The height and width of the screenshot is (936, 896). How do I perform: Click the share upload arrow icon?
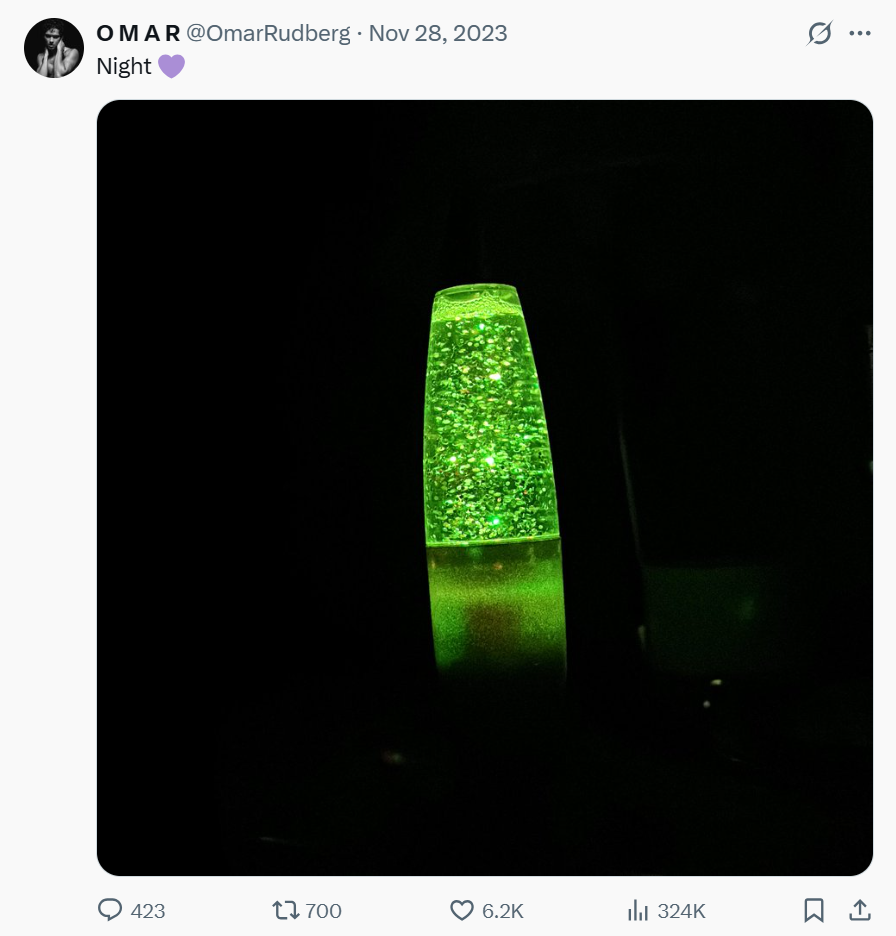click(x=859, y=910)
